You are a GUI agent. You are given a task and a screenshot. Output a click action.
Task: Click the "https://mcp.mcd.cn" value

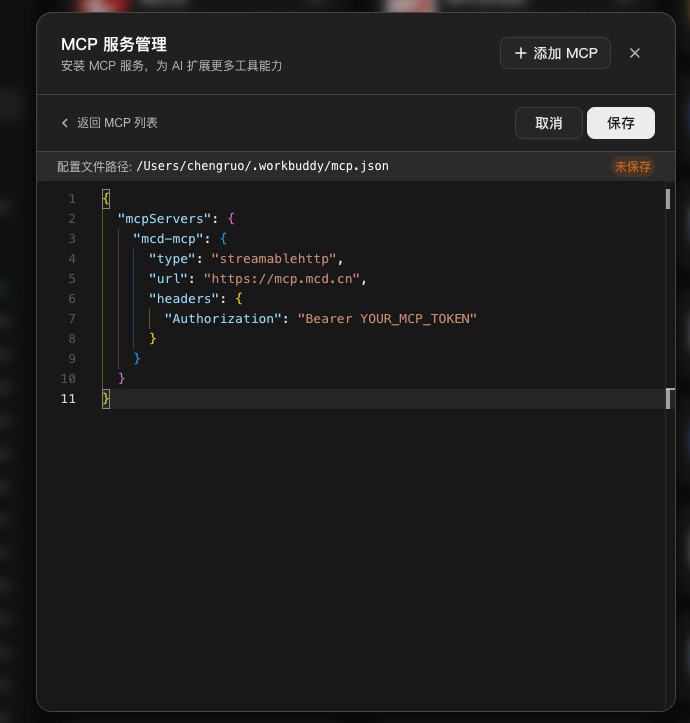click(282, 279)
